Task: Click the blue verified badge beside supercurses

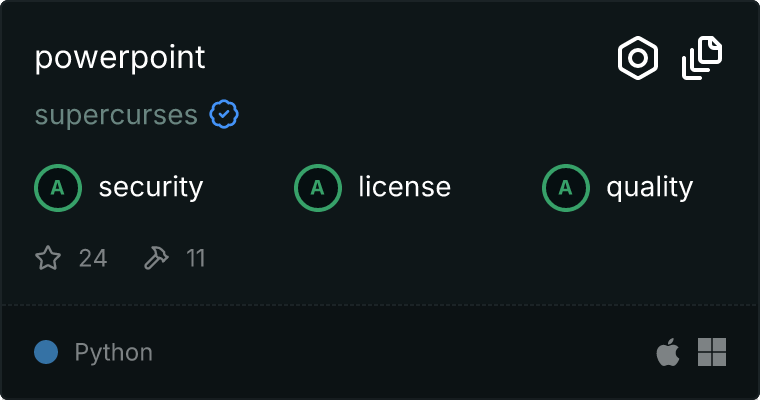Action: (x=224, y=114)
